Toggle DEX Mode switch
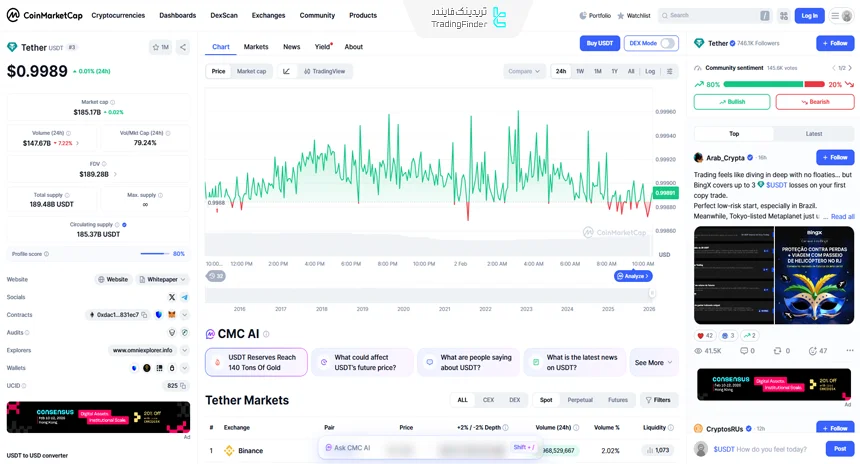860x464 pixels. click(667, 43)
